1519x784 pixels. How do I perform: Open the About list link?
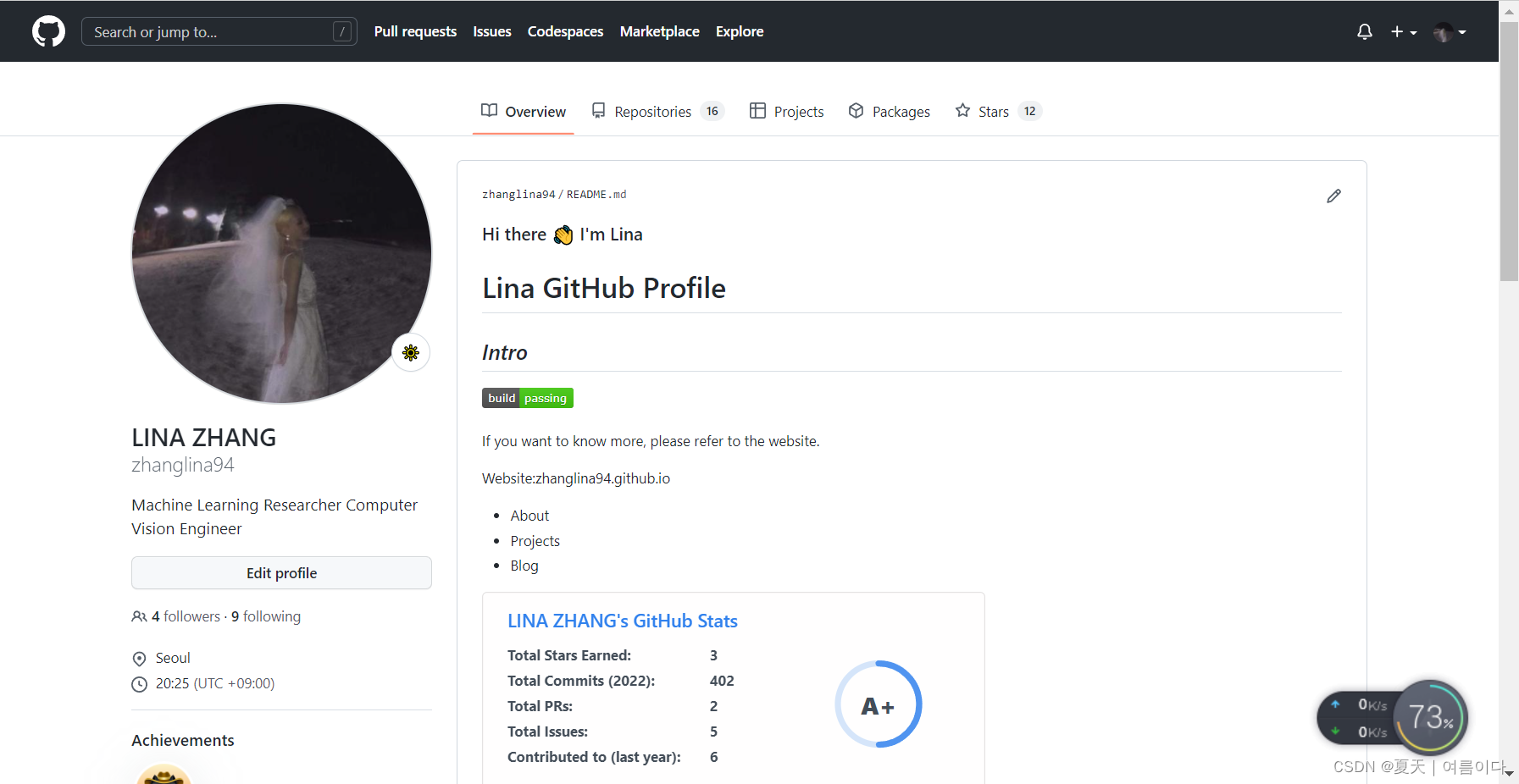pos(529,516)
